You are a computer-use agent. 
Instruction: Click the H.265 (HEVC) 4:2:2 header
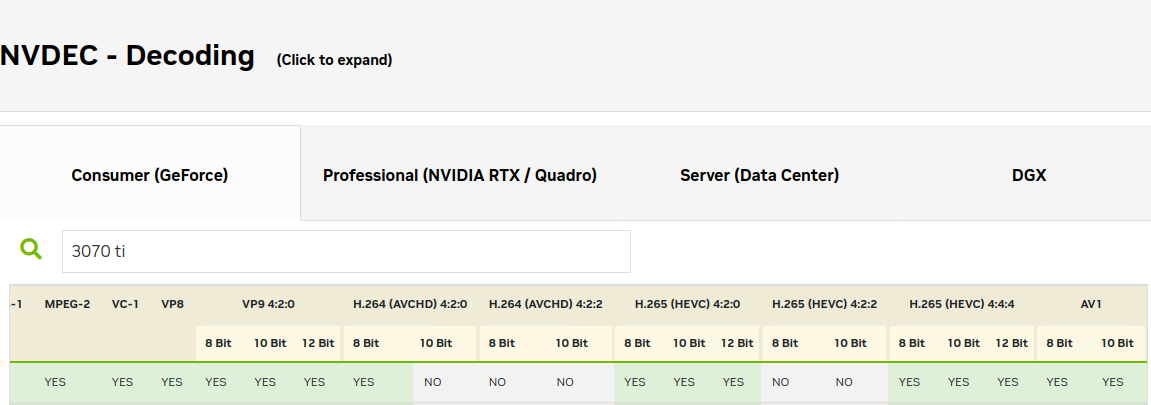(x=824, y=304)
